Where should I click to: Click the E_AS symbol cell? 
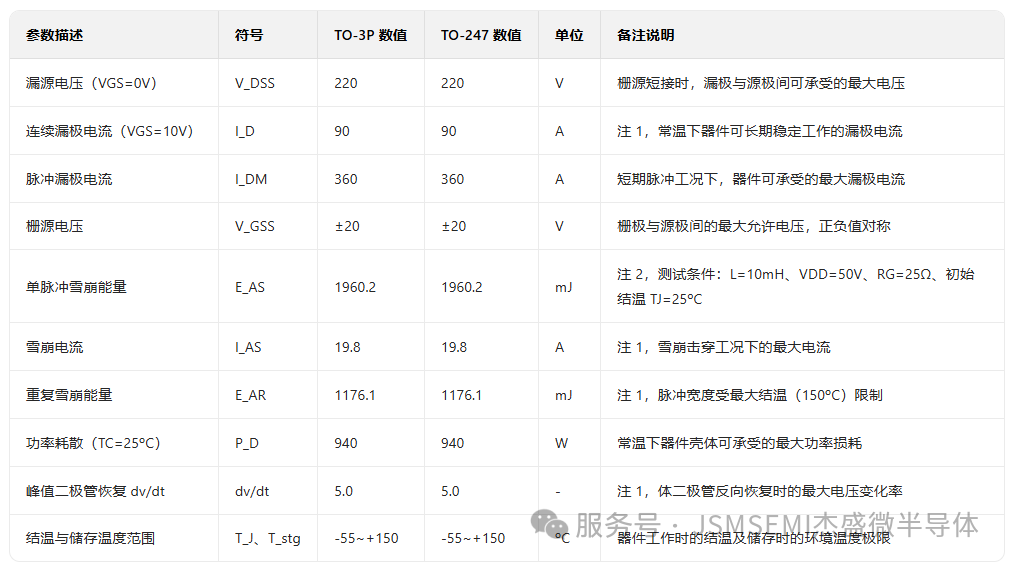(250, 287)
